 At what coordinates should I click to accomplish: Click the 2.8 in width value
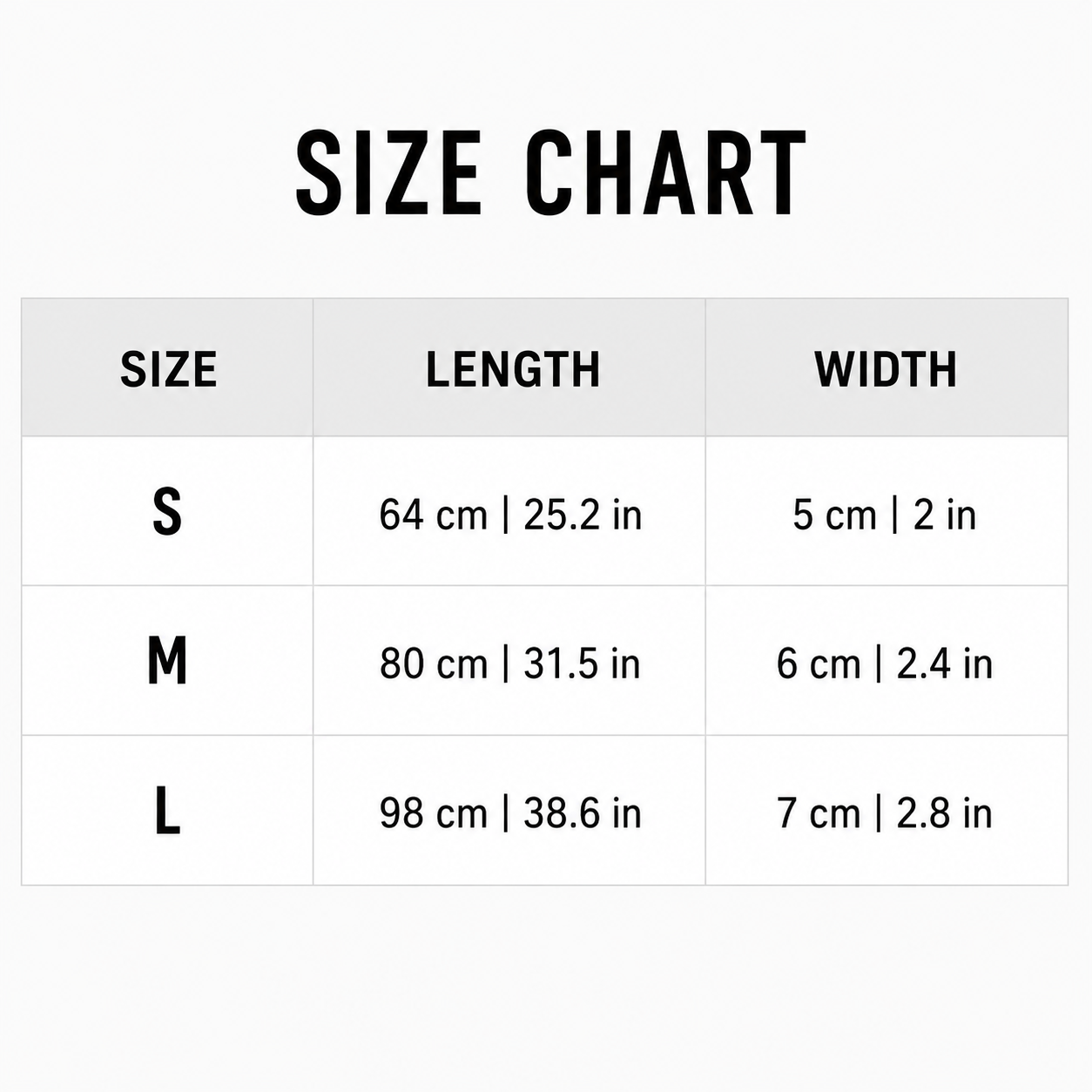click(x=945, y=813)
